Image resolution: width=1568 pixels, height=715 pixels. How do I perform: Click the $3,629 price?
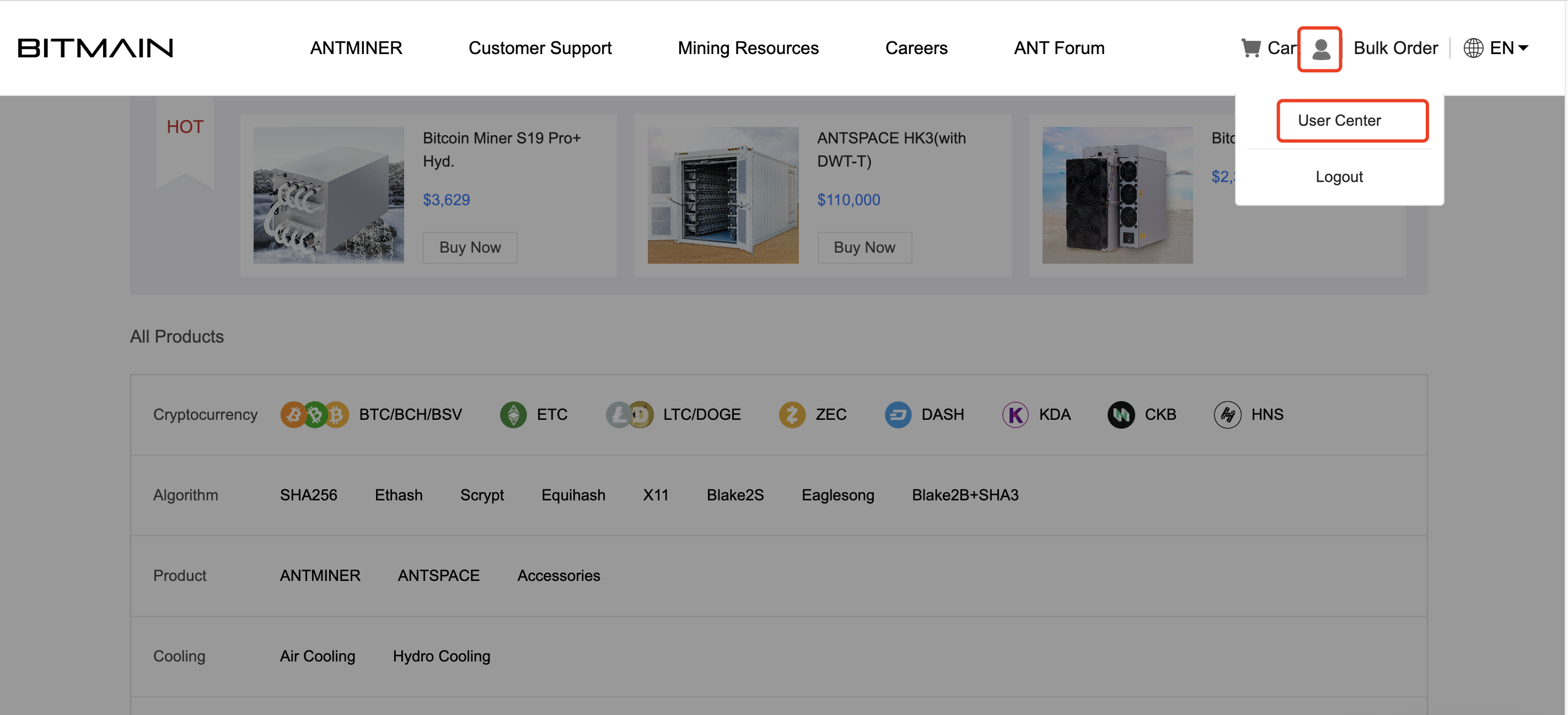tap(446, 200)
